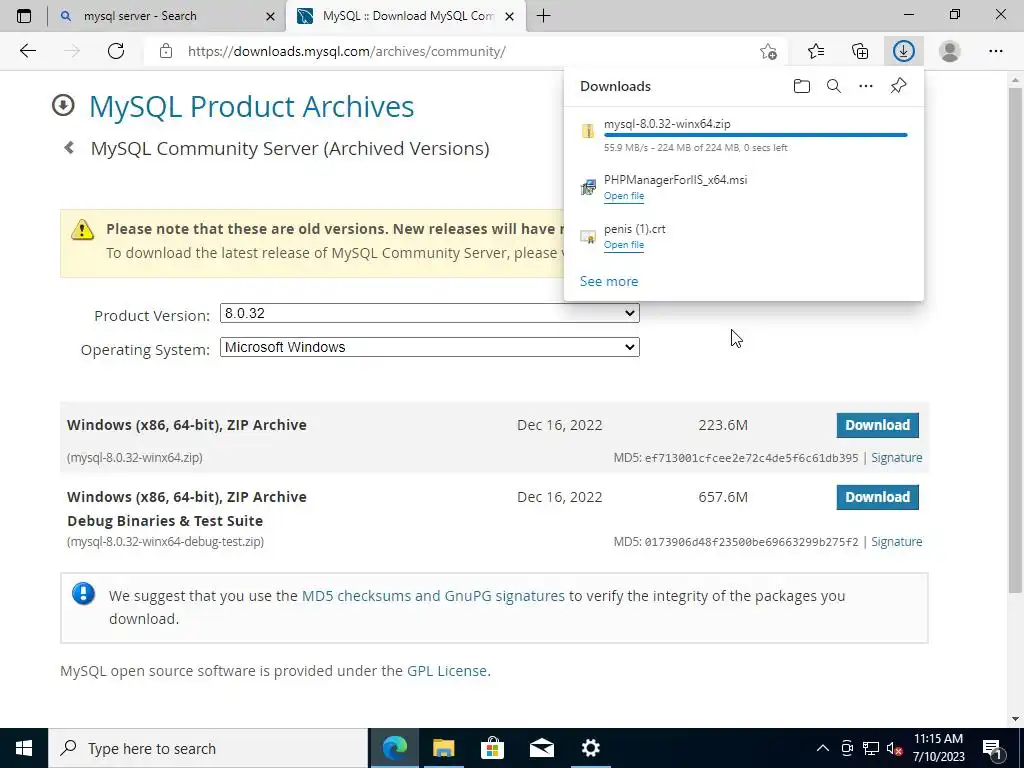This screenshot has width=1024, height=768.
Task: Open Settings and more menu
Action: click(x=995, y=51)
